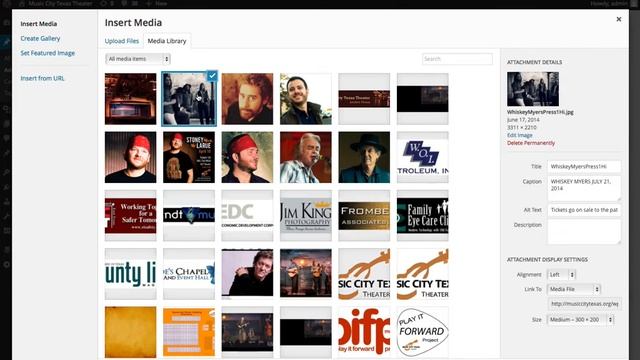The width and height of the screenshot is (640, 360).
Task: Uncheck the selected Whiskey Myers thumbnail checkmark
Action: [212, 76]
